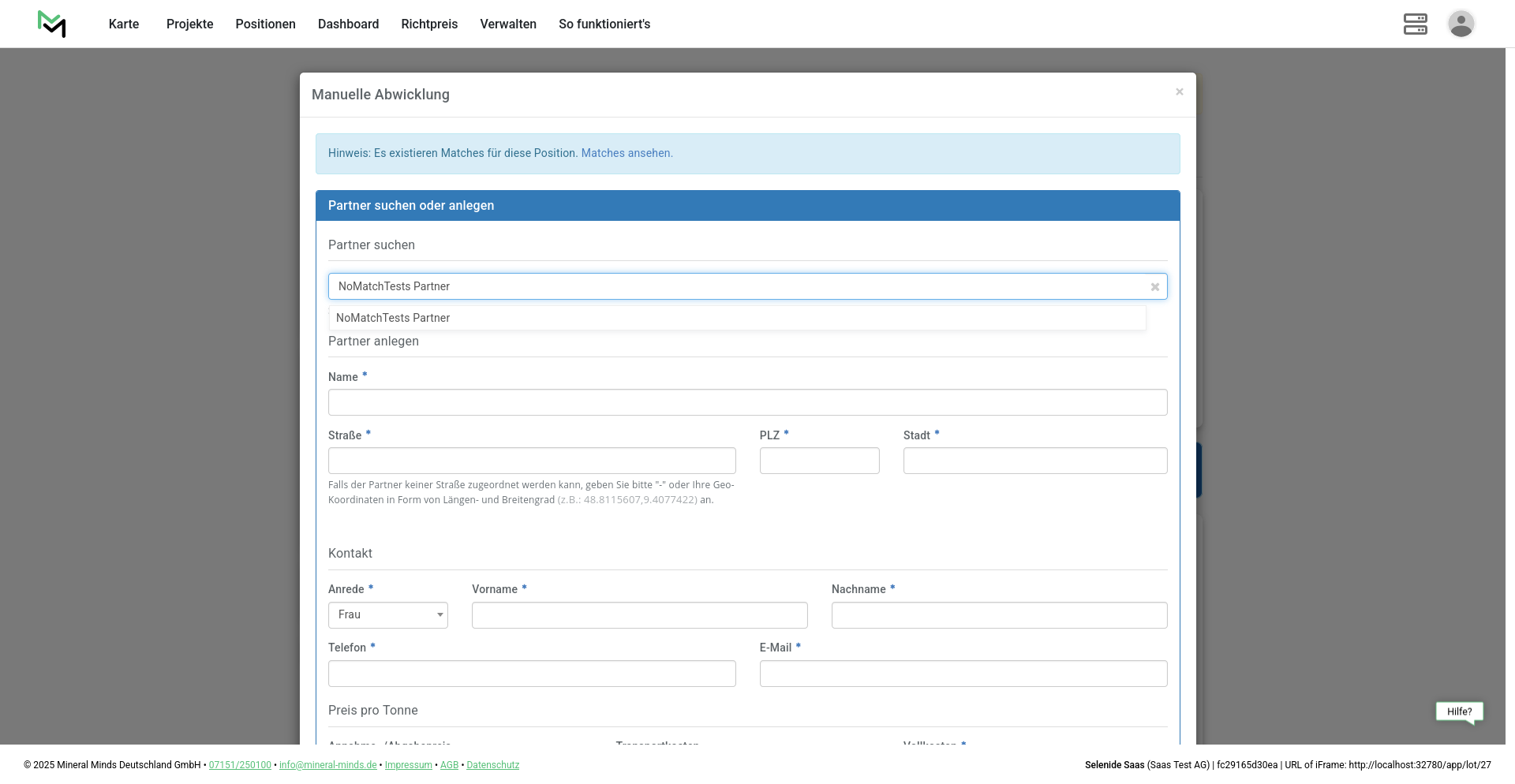Clear the partner search field with x icon
Viewport: 1515px width, 784px height.
[1154, 287]
